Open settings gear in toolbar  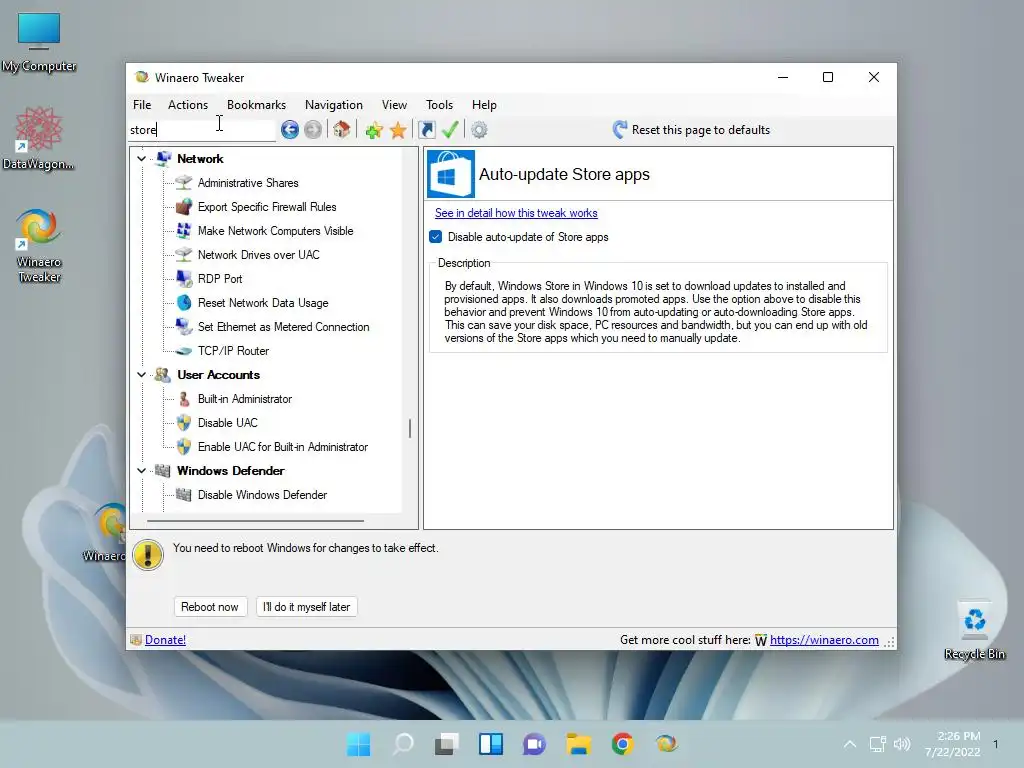coord(479,130)
